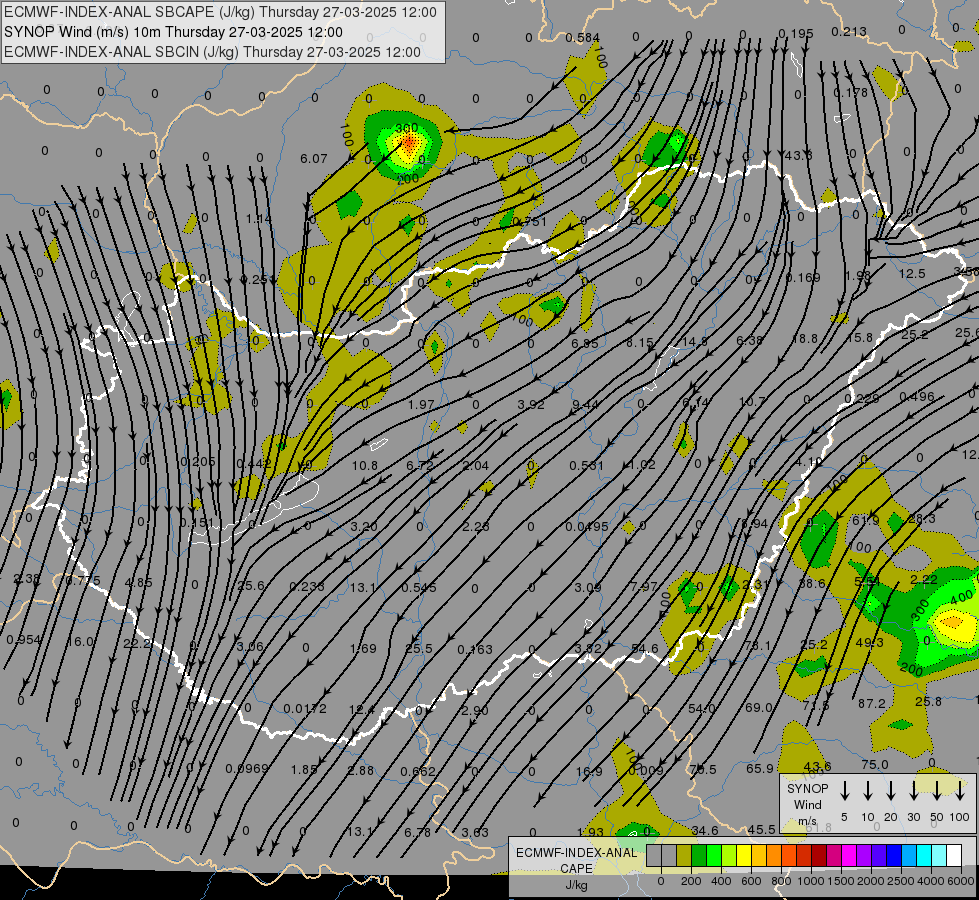This screenshot has height=900, width=979.
Task: Click the 1.14 value on the map
Action: tap(258, 219)
